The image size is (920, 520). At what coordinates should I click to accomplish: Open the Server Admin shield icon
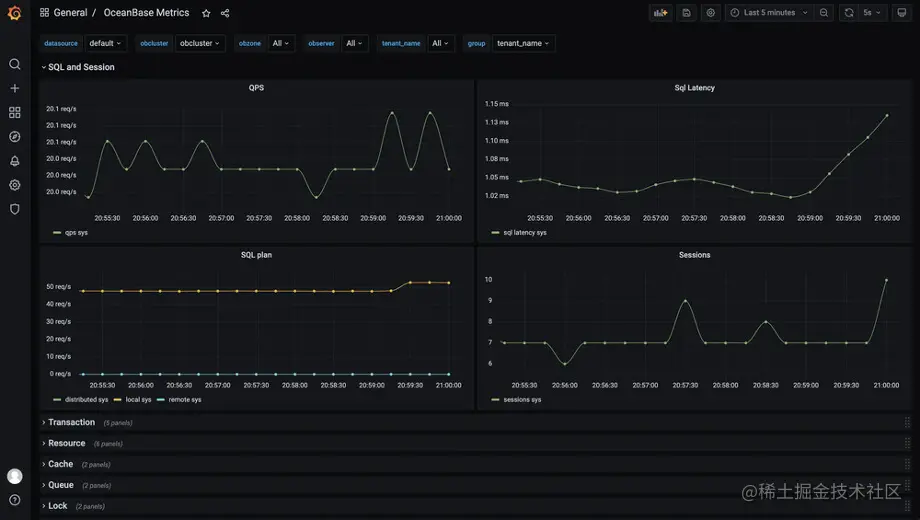pos(15,209)
